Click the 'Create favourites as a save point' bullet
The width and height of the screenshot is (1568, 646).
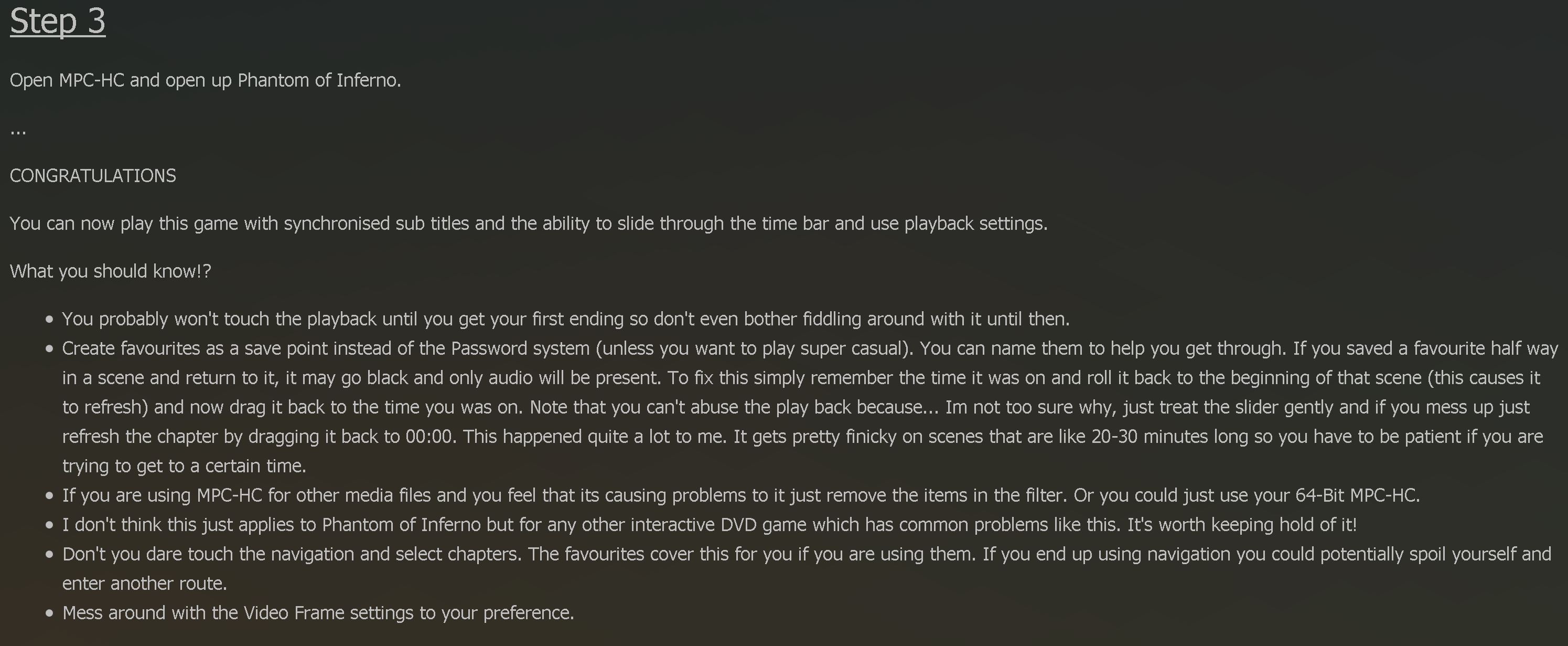tap(810, 407)
